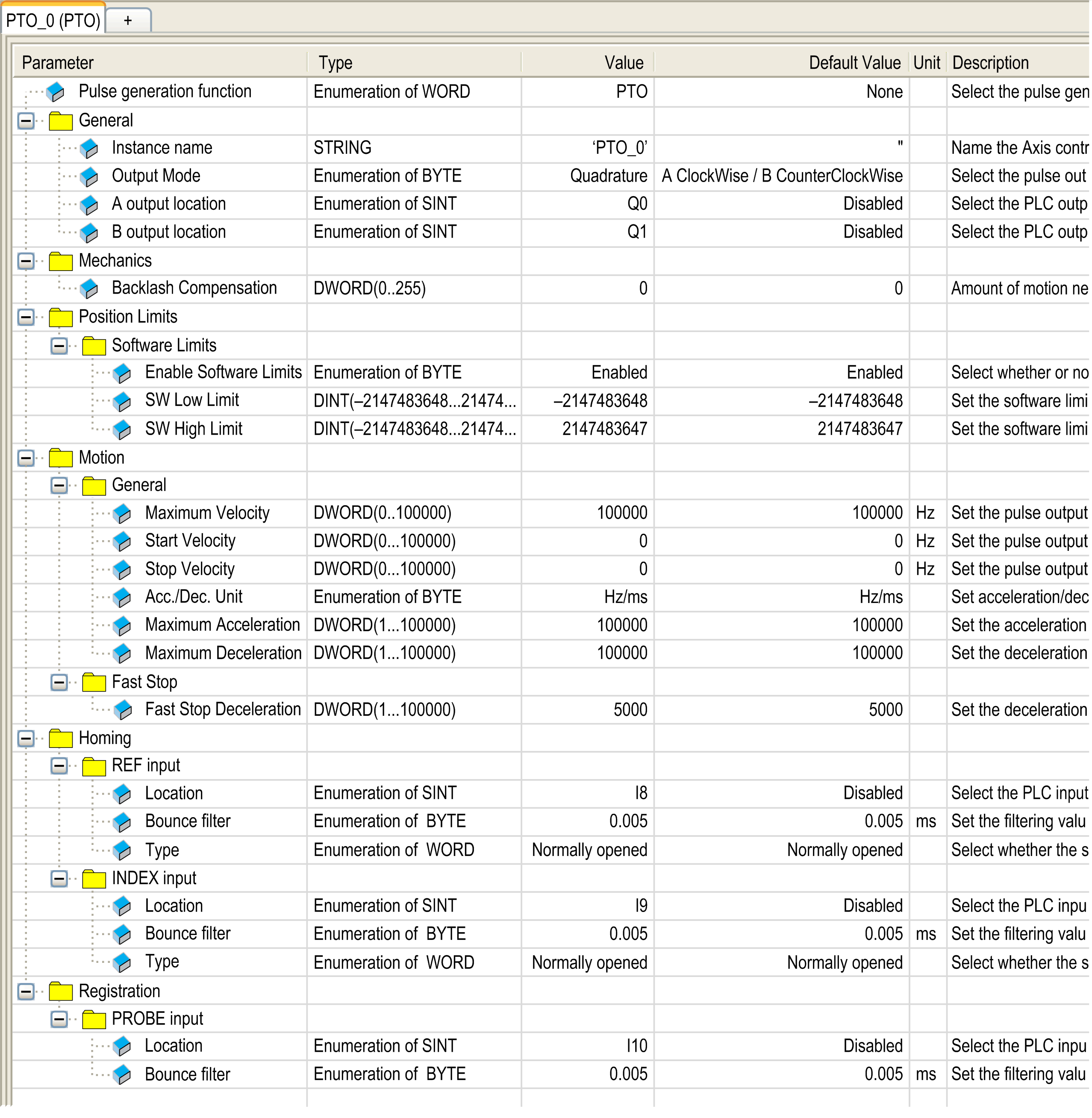This screenshot has height=1118, width=1092.
Task: Collapse the Software Limits subtree
Action: click(x=59, y=346)
